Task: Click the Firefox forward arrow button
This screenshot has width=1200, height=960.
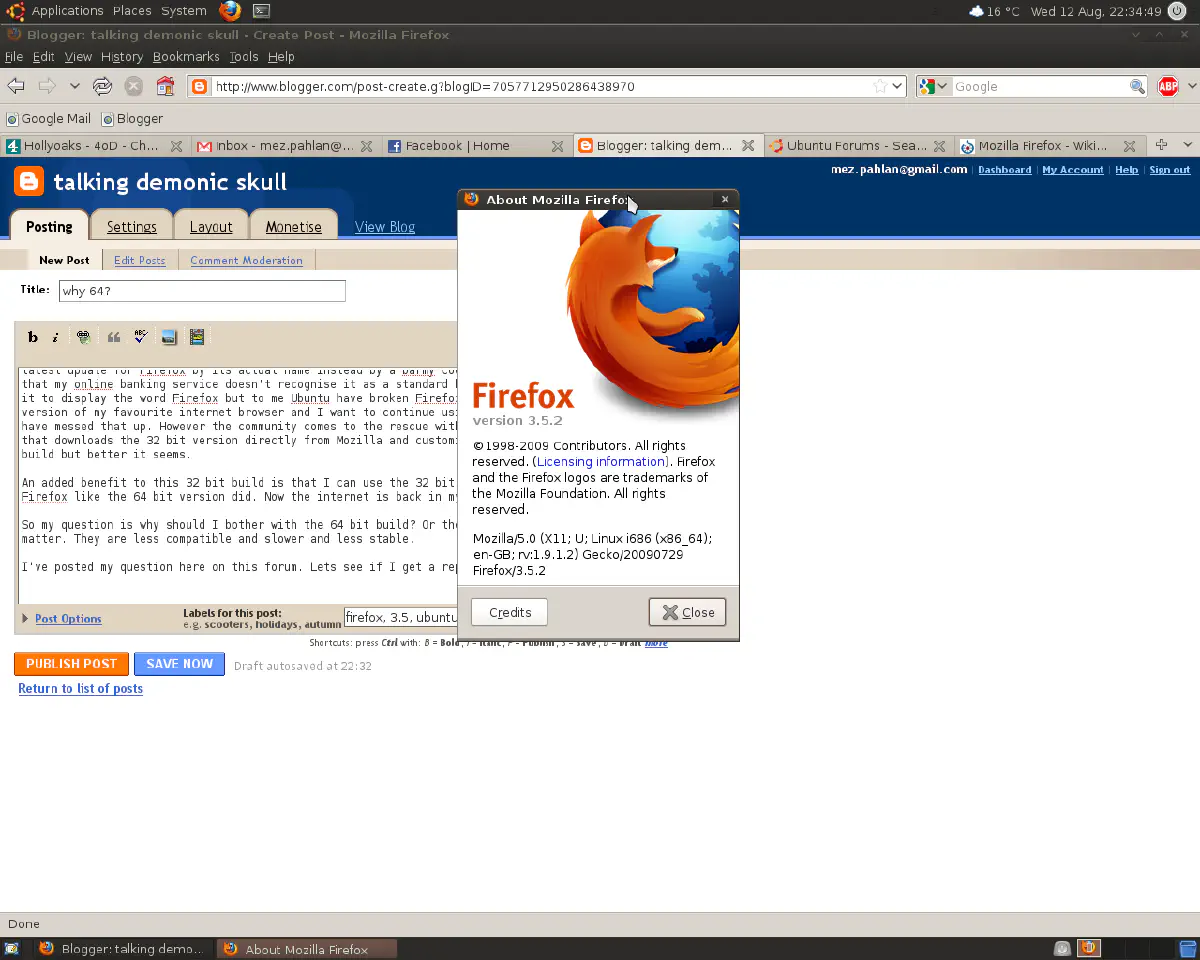Action: click(x=47, y=86)
